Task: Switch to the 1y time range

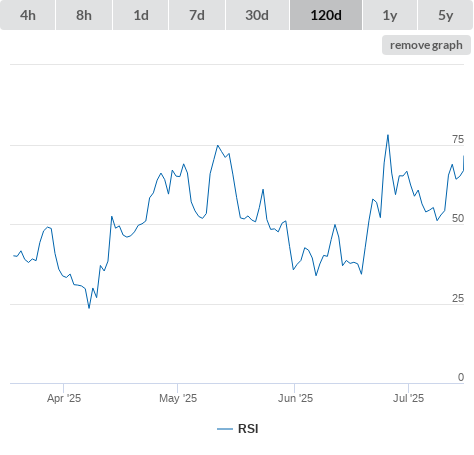Action: coord(390,15)
